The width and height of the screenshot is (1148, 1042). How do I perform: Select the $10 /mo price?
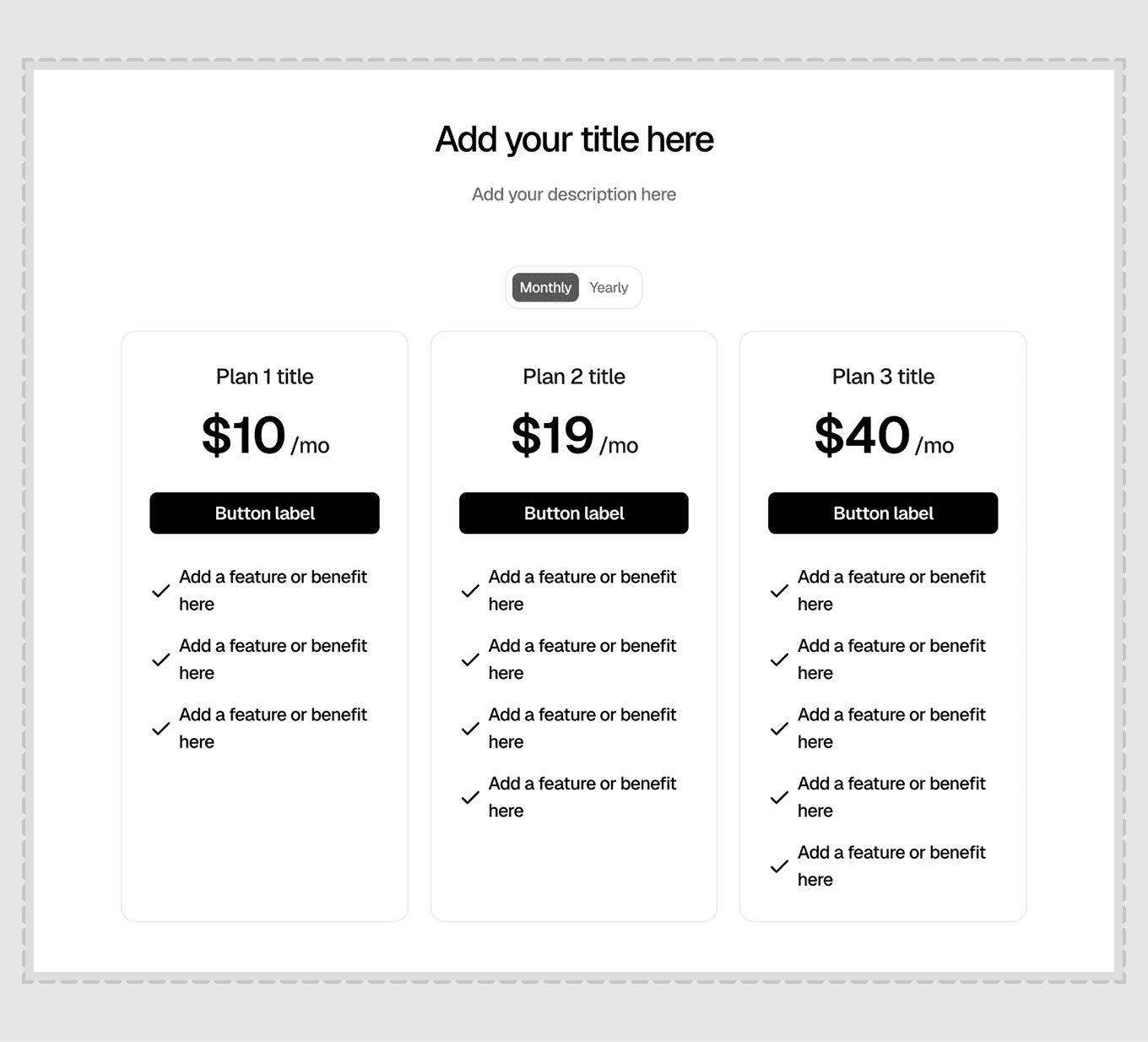point(265,436)
